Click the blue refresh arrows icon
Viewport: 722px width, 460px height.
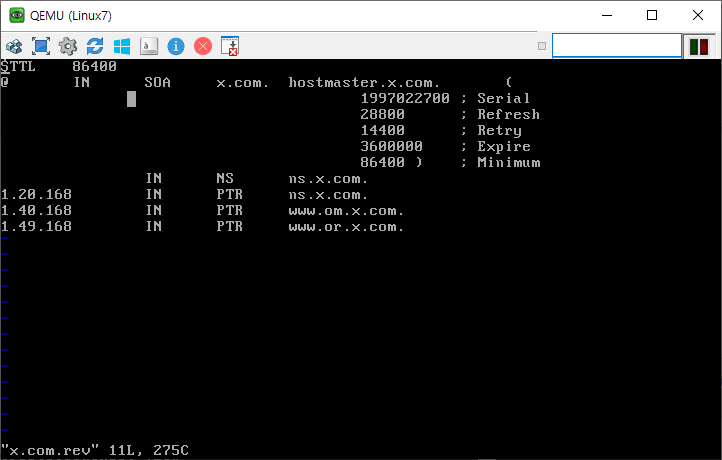pos(95,46)
